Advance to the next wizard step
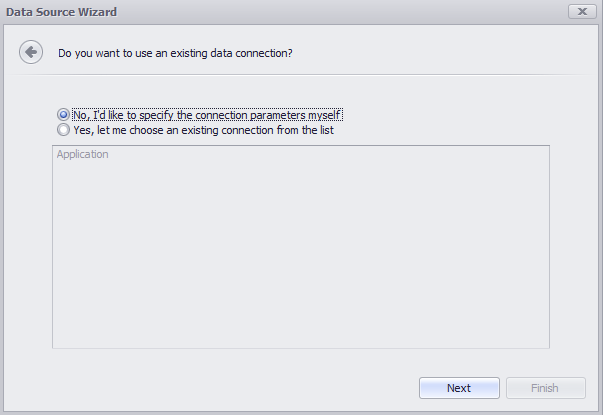Screen dimensions: 603x415 [459, 388]
